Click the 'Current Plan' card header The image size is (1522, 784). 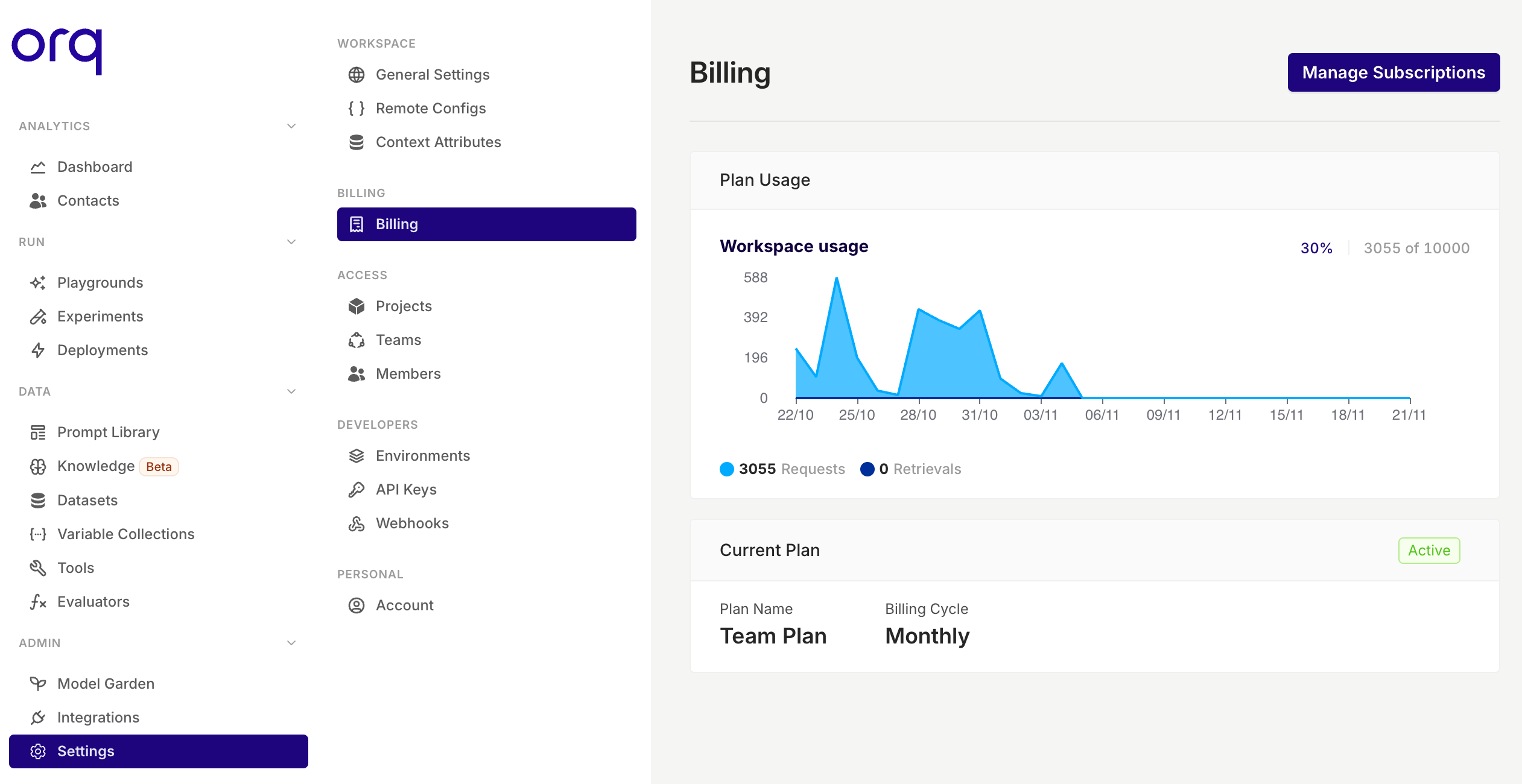[1095, 551]
